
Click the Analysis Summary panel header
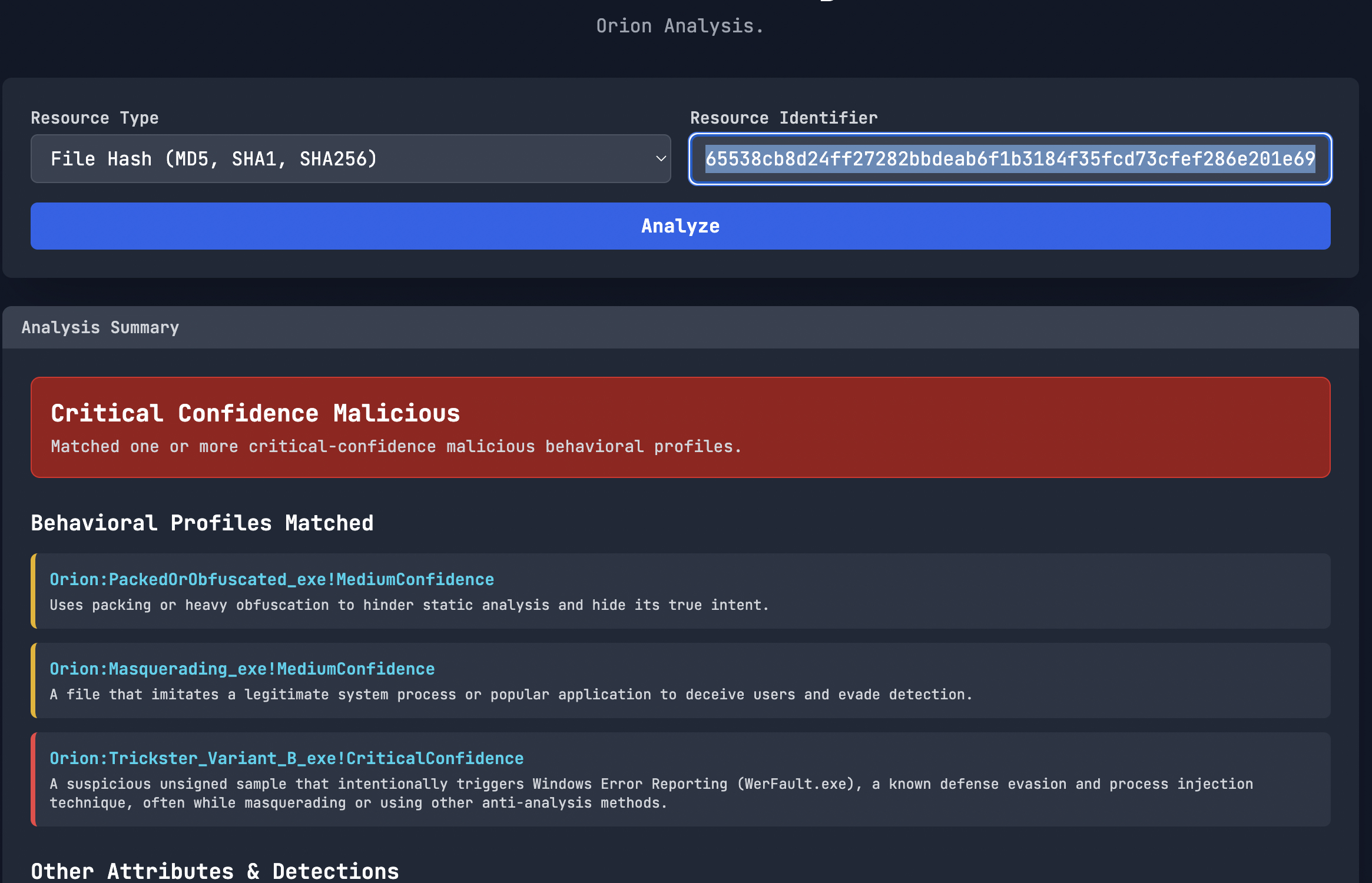coord(100,327)
